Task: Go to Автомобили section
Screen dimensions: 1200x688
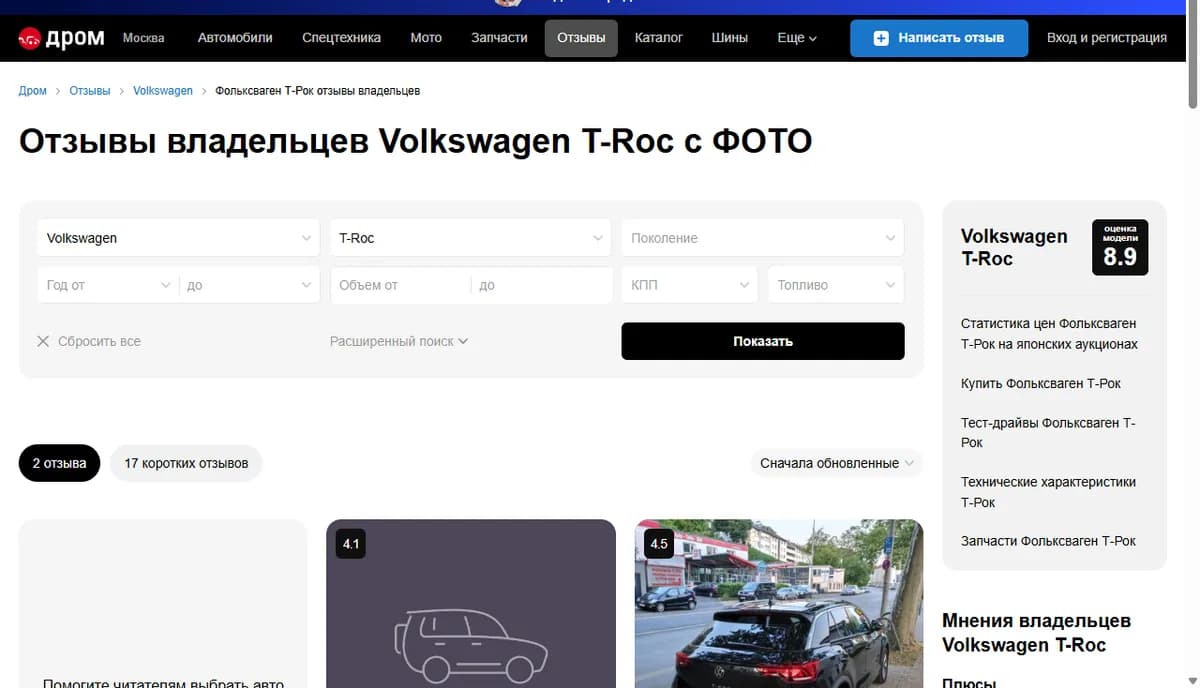Action: [x=235, y=38]
